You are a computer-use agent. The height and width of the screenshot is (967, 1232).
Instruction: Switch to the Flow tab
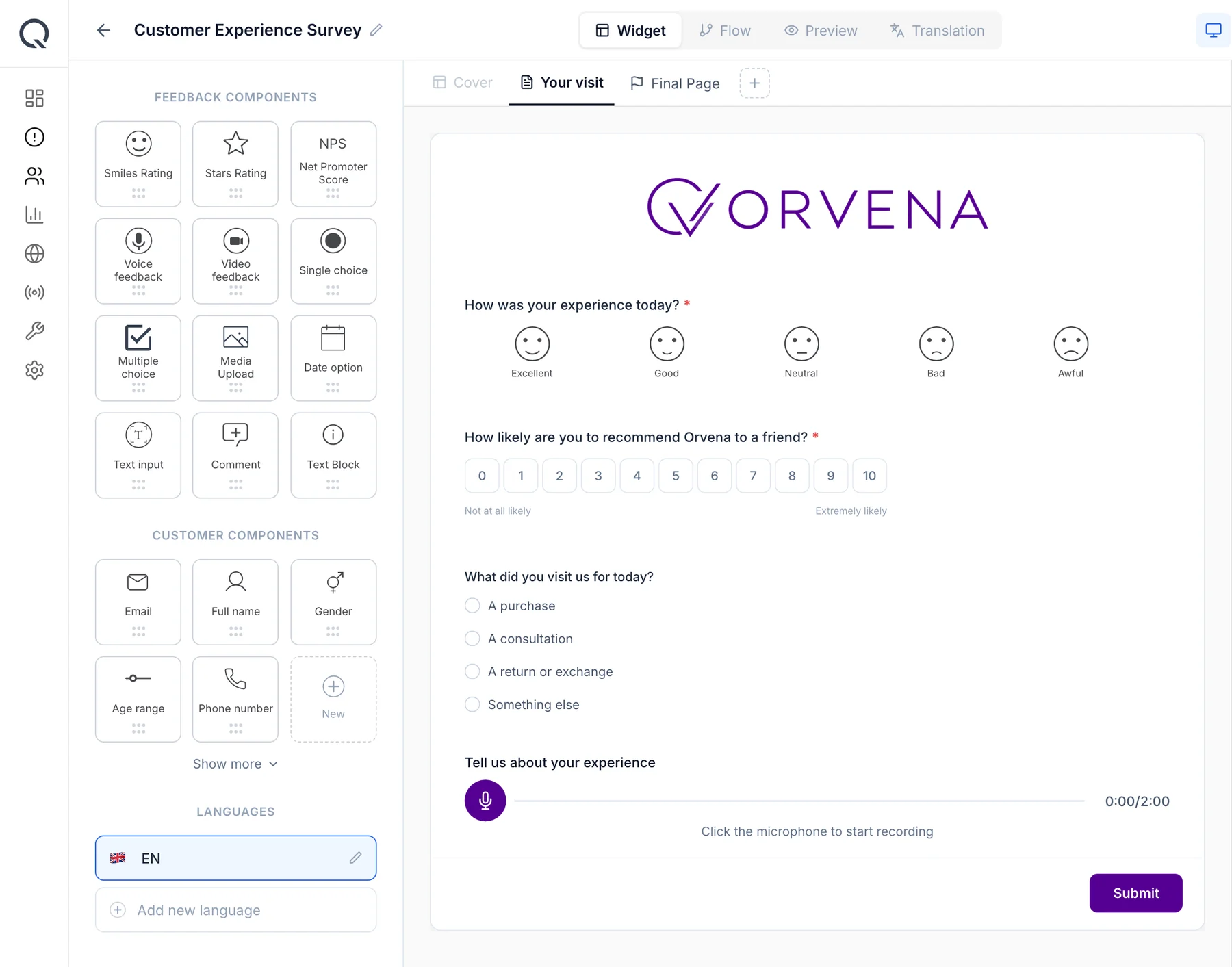(725, 30)
